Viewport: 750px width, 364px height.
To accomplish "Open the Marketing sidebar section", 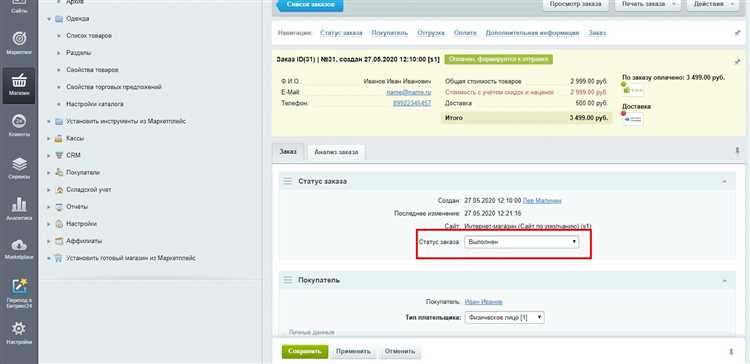I will click(19, 43).
